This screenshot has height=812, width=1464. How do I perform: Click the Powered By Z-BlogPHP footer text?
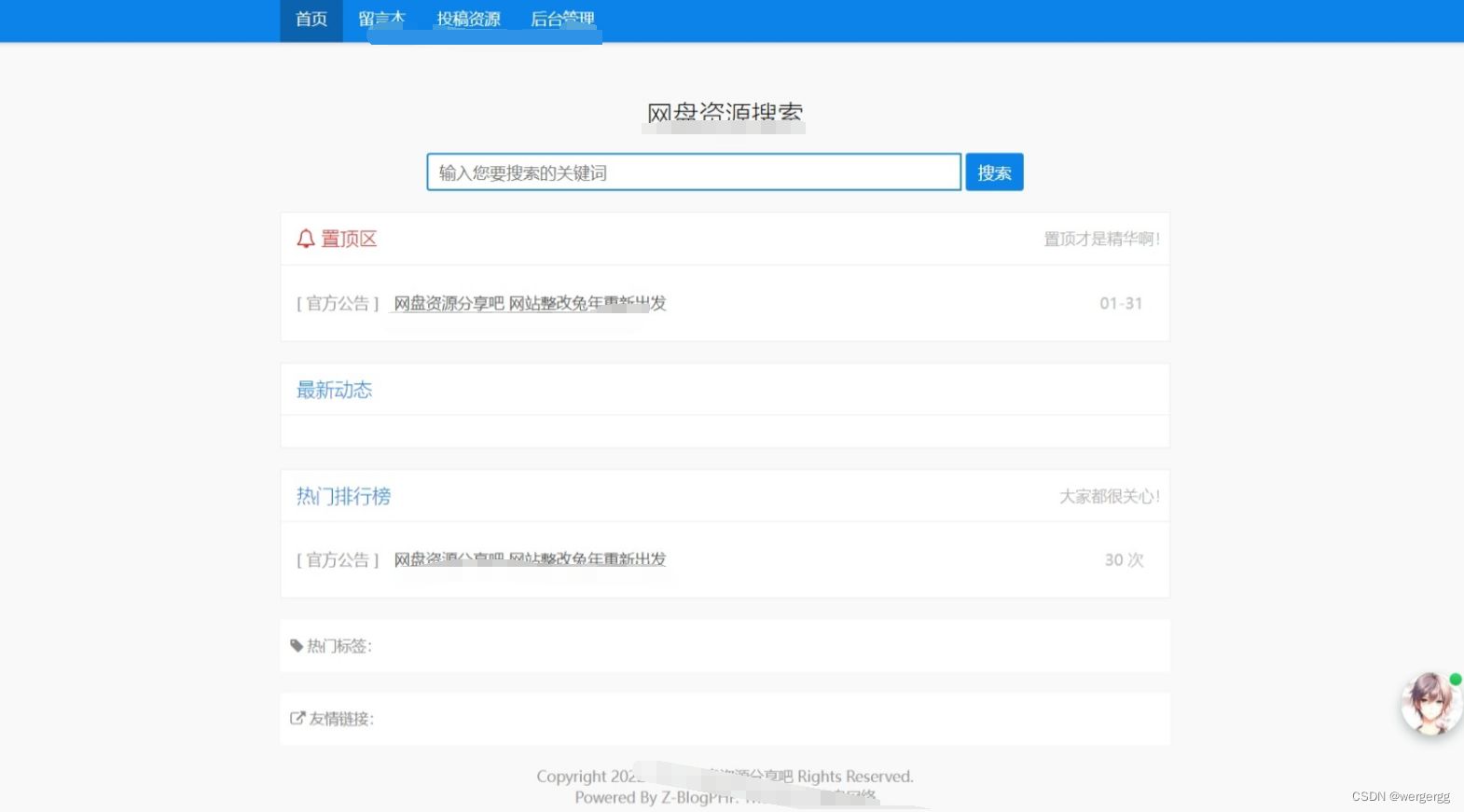tap(656, 797)
